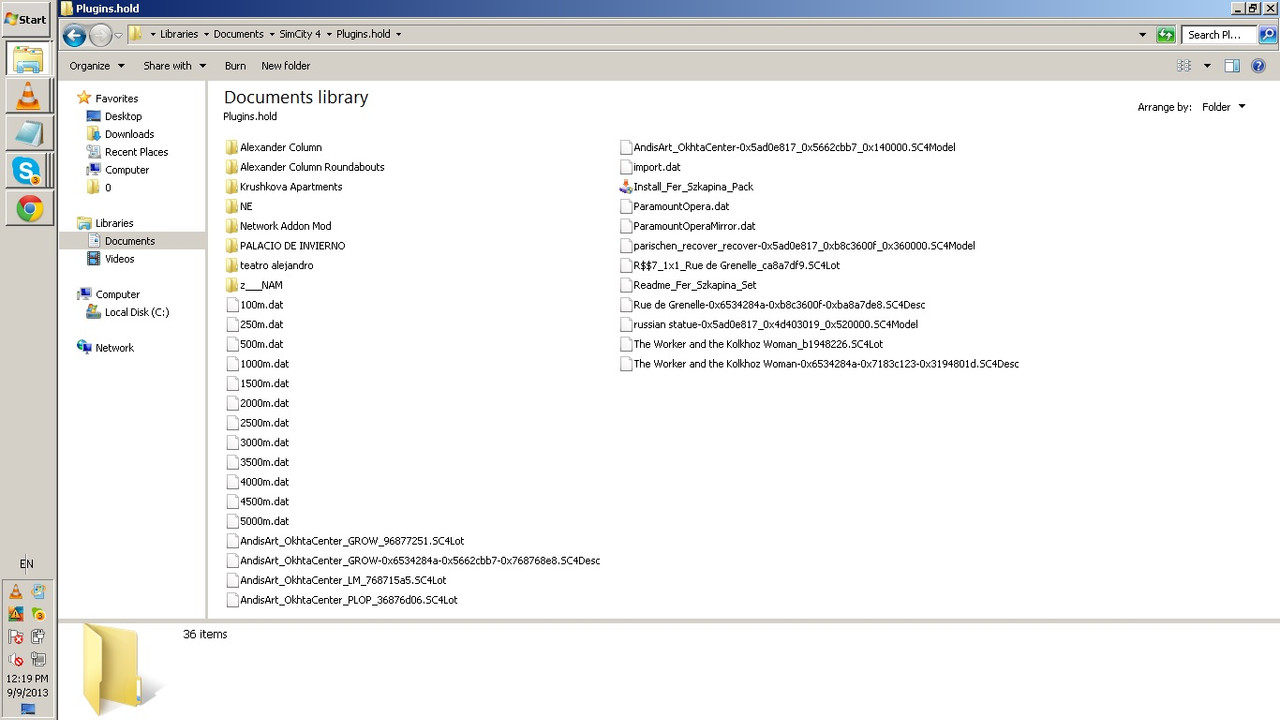Expand the arrow after SimCity 4 in breadcrumb
Screen dimensions: 1280x720
(x=329, y=34)
